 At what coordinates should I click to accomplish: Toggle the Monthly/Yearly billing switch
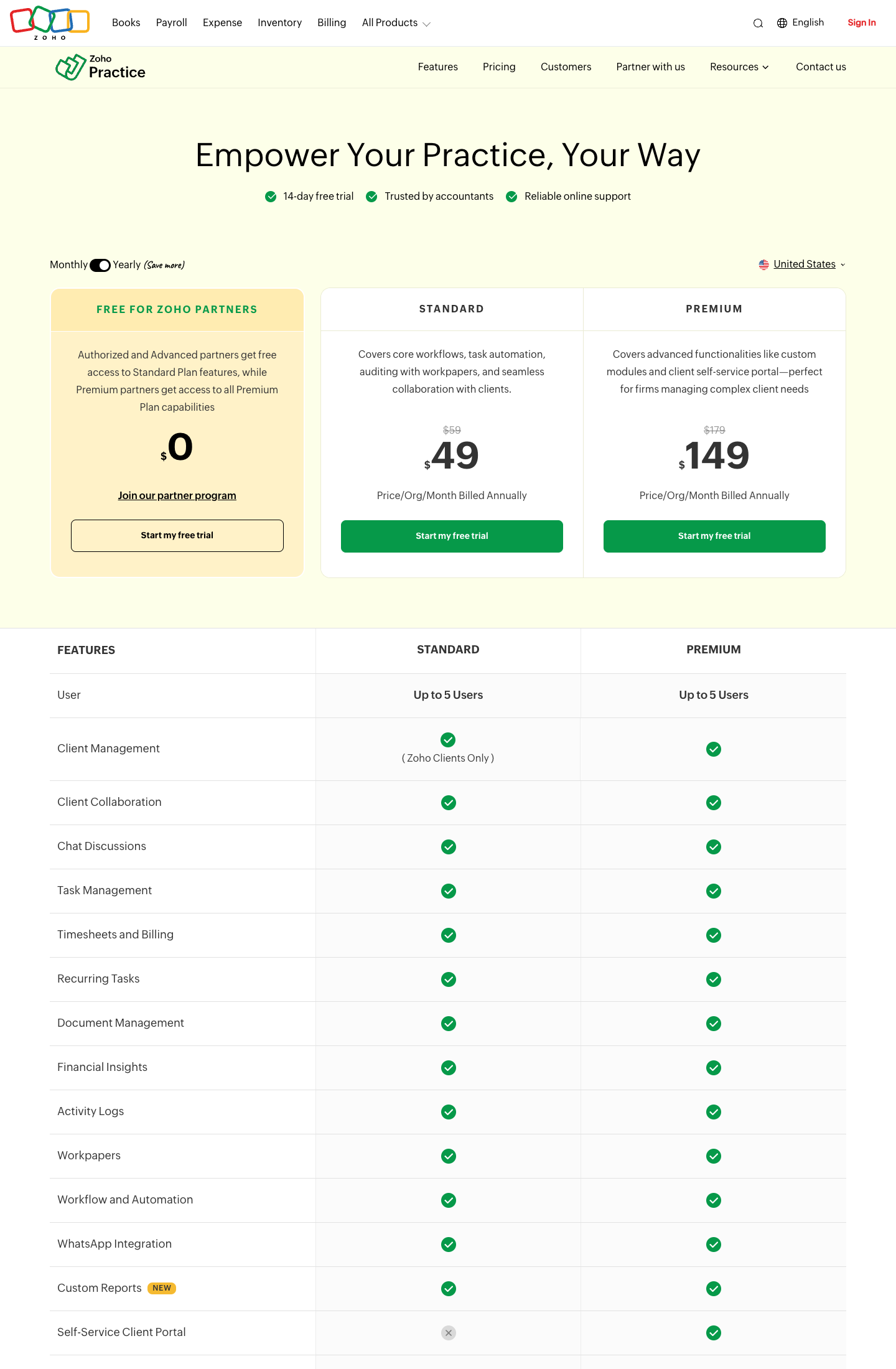click(x=100, y=265)
